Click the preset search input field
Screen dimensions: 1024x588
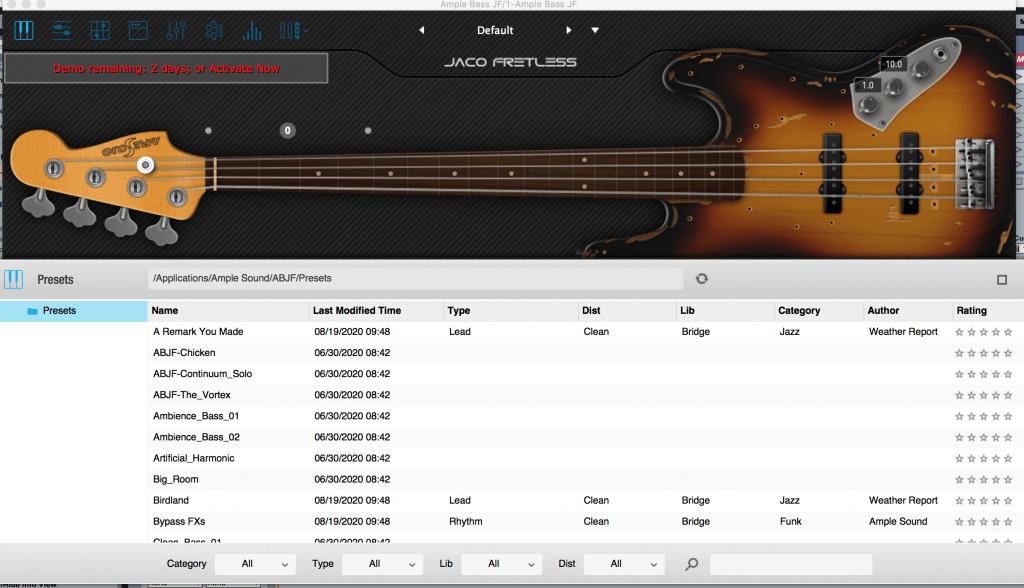(791, 564)
